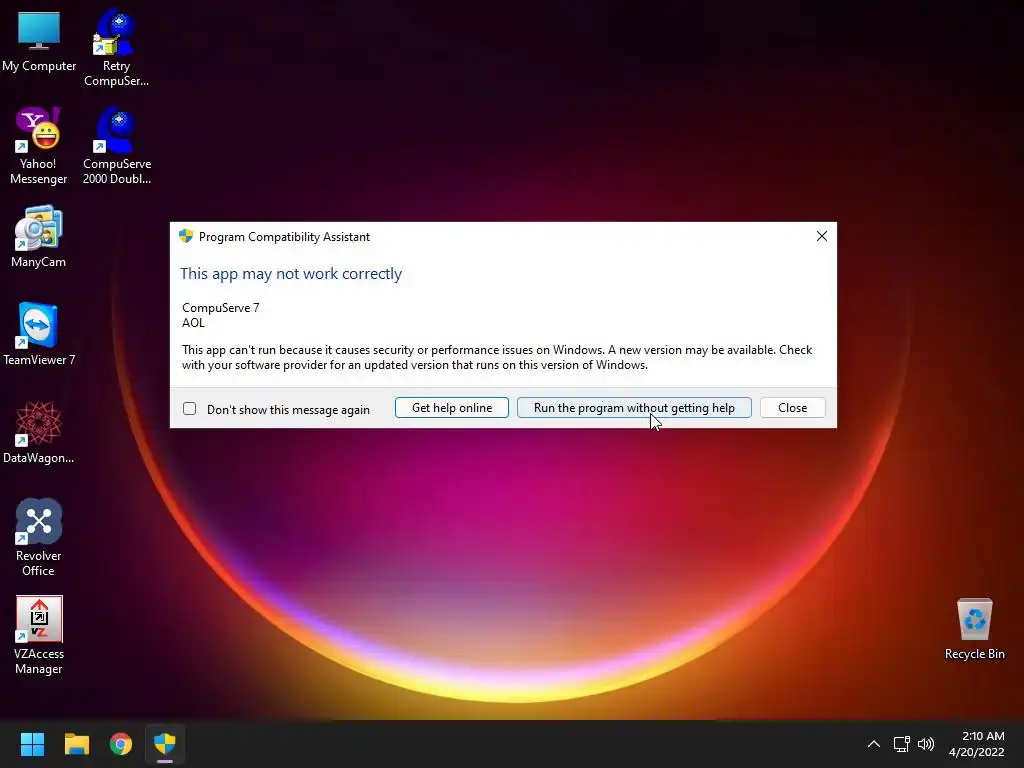Click the 'AOL' publisher text
The height and width of the screenshot is (768, 1024).
[x=193, y=323]
